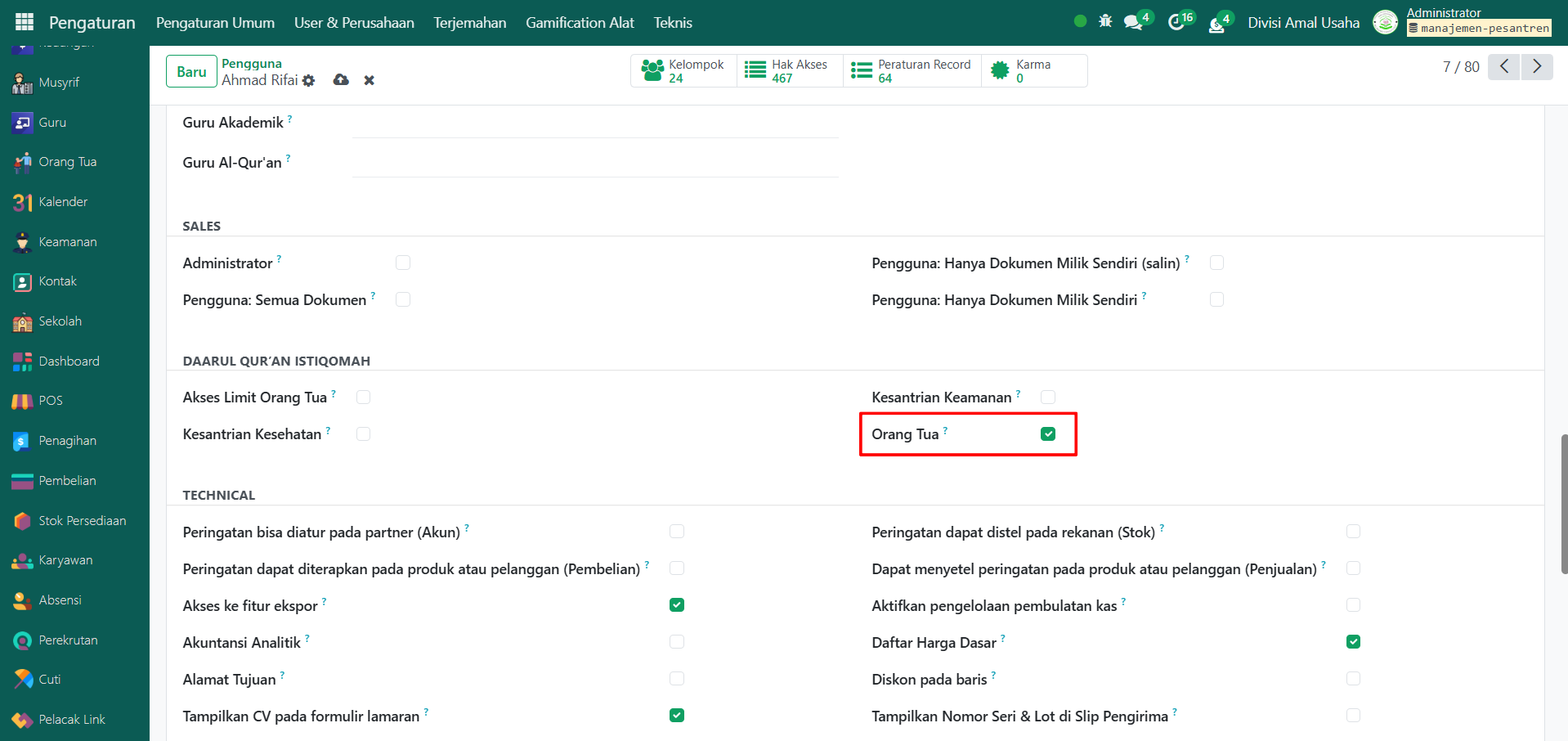
Task: Uncheck the Orang Tua checkbox
Action: (1048, 434)
